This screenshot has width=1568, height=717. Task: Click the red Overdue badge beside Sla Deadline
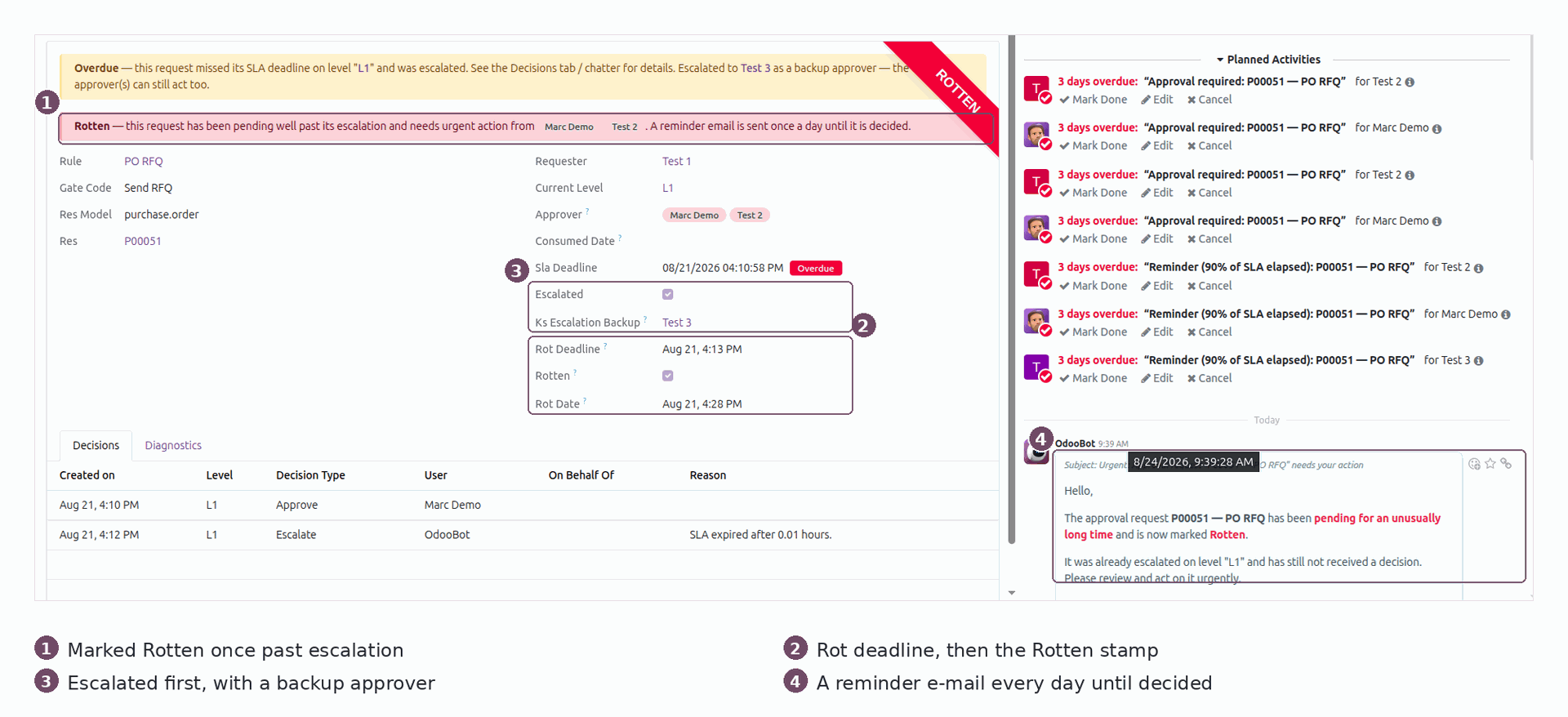click(x=816, y=269)
